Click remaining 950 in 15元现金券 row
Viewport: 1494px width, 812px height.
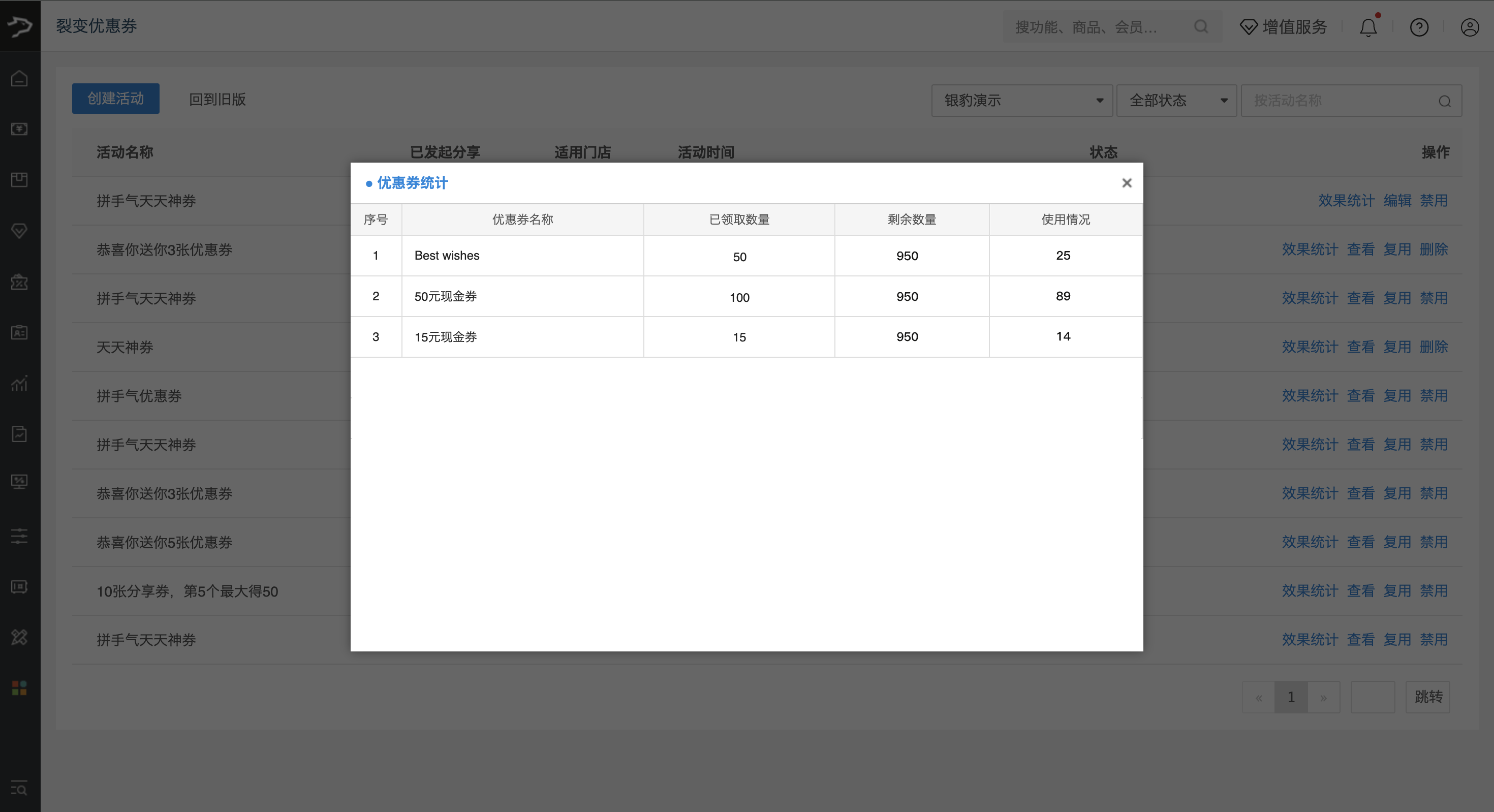907,337
